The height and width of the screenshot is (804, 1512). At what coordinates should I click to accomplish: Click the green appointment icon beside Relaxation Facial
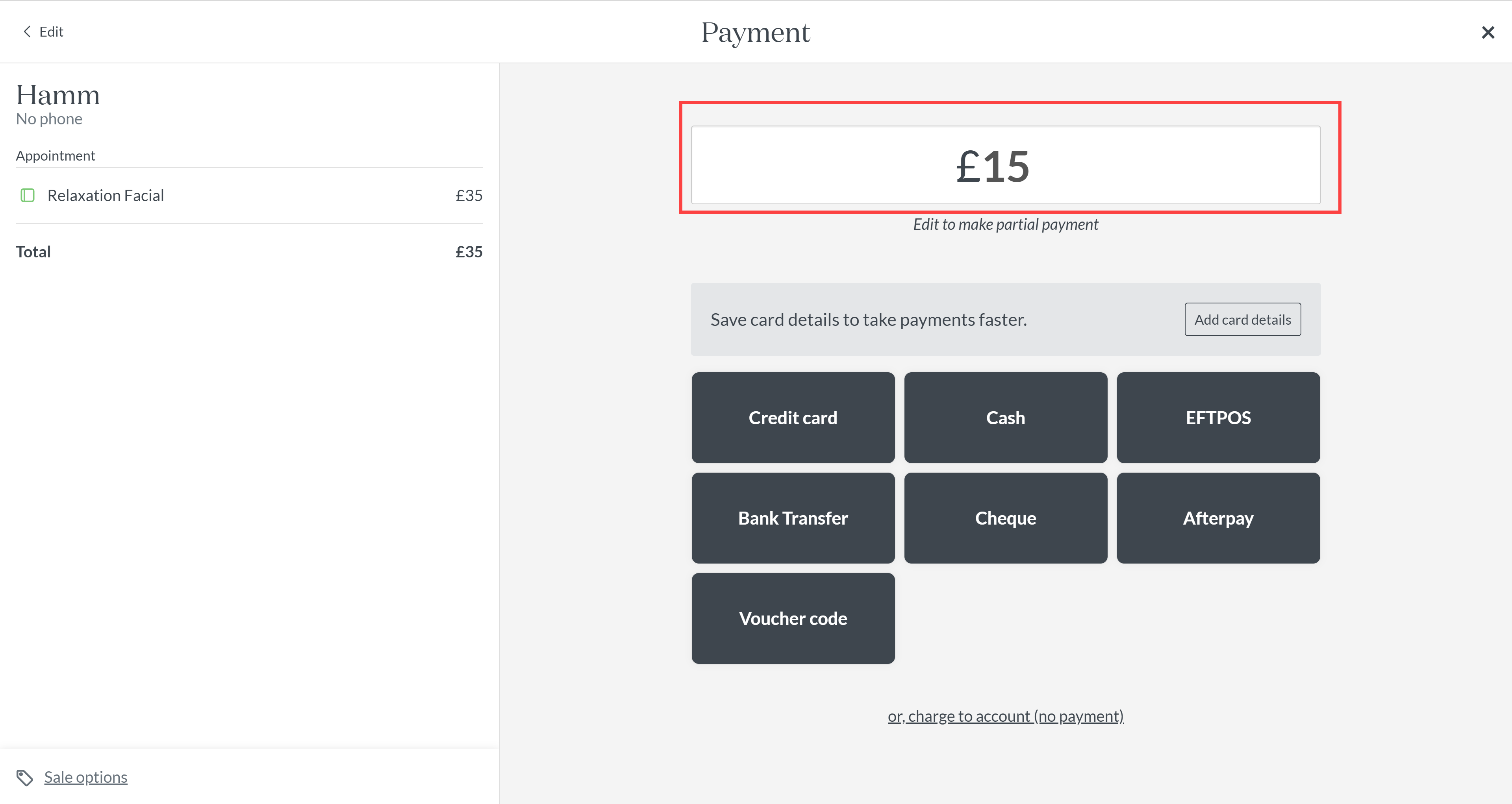pyautogui.click(x=28, y=195)
